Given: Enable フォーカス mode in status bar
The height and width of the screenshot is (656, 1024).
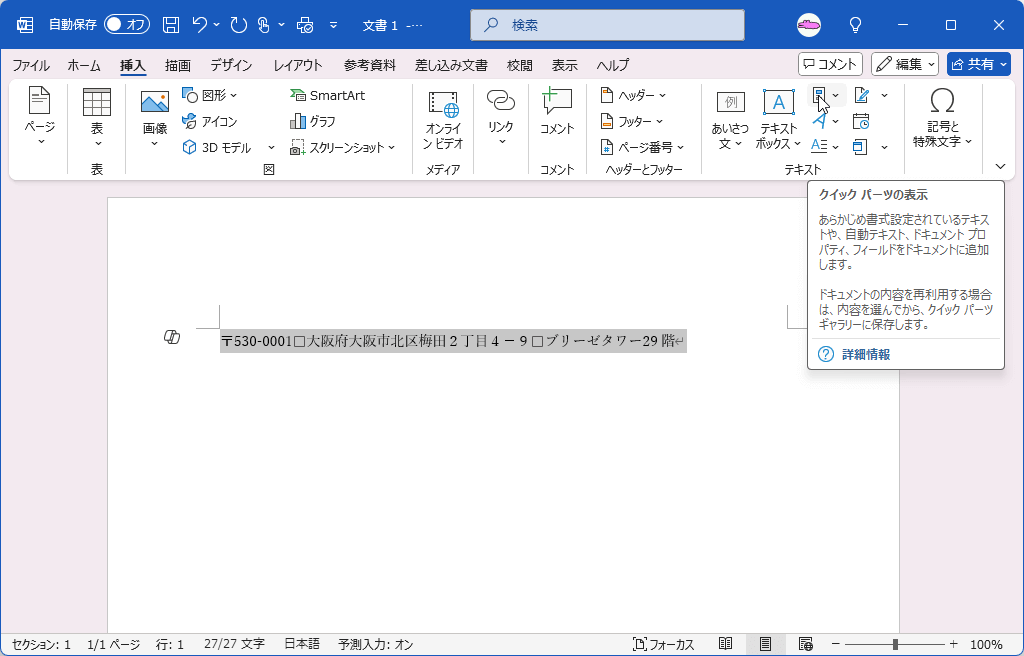Looking at the screenshot, I should click(x=665, y=644).
